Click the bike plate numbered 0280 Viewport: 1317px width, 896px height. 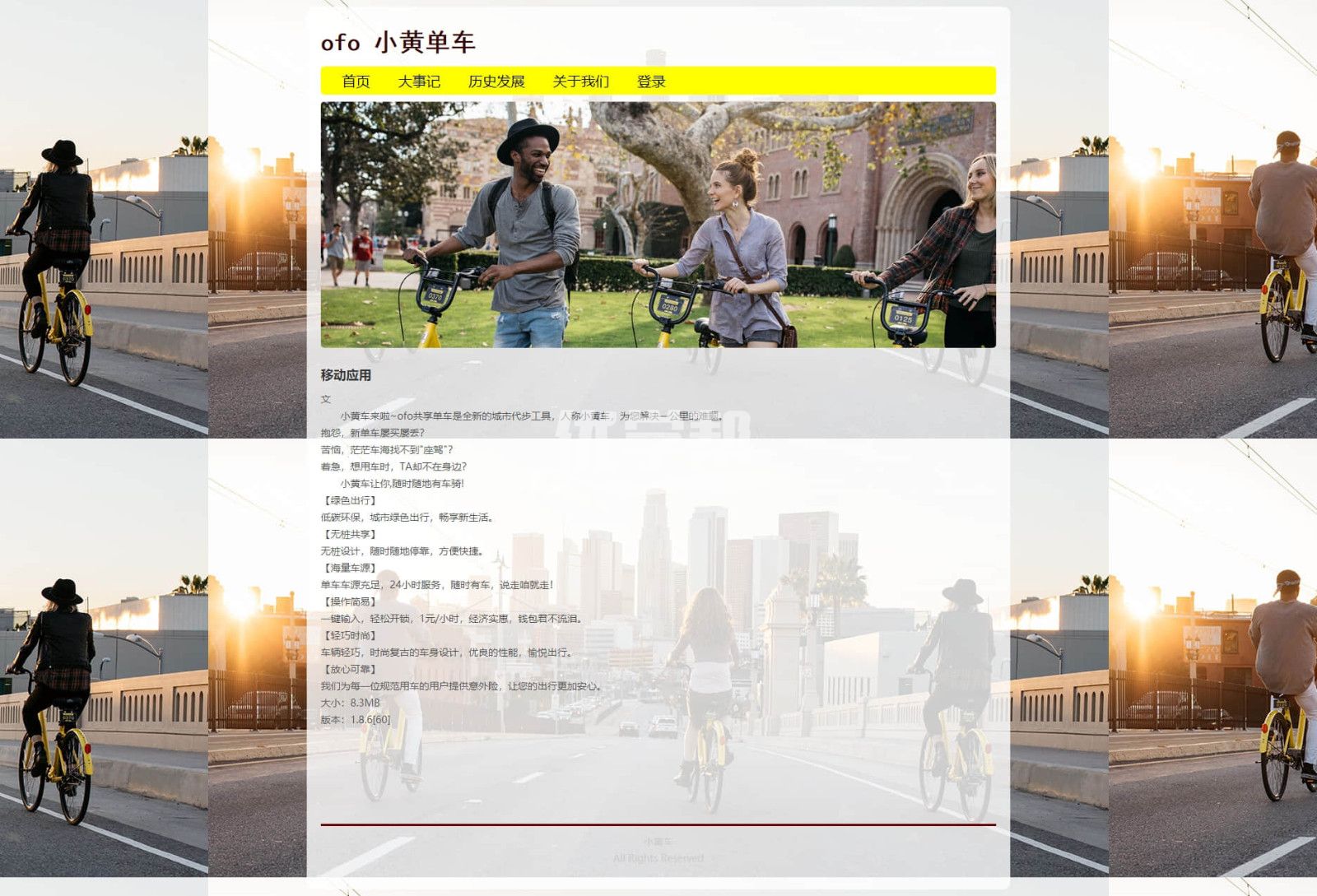point(669,307)
